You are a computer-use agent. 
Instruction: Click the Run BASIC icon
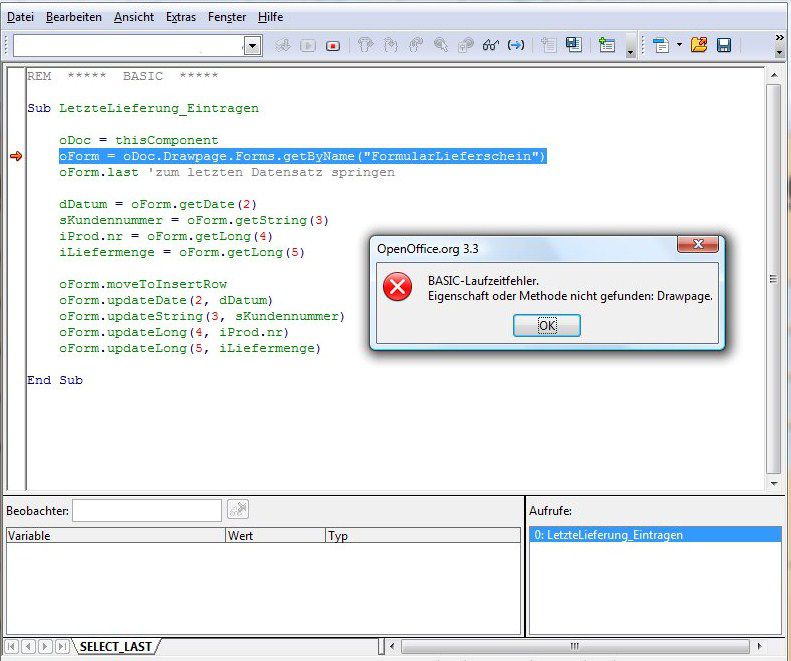[x=308, y=45]
